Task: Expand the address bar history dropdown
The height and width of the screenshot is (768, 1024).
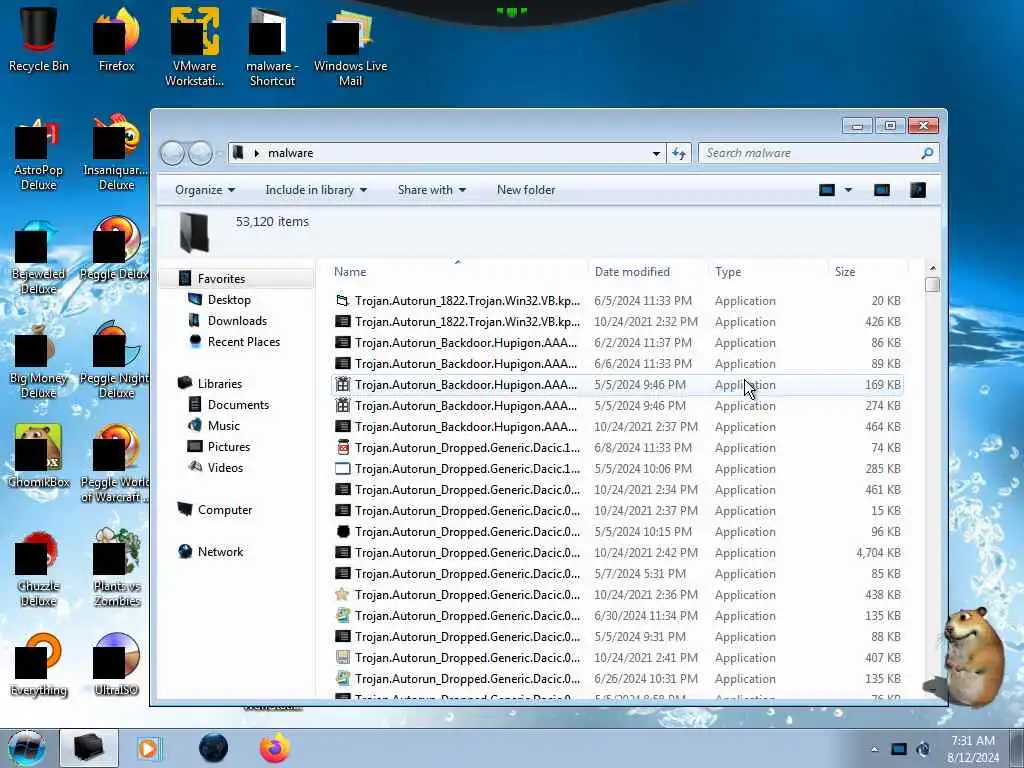Action: [656, 153]
